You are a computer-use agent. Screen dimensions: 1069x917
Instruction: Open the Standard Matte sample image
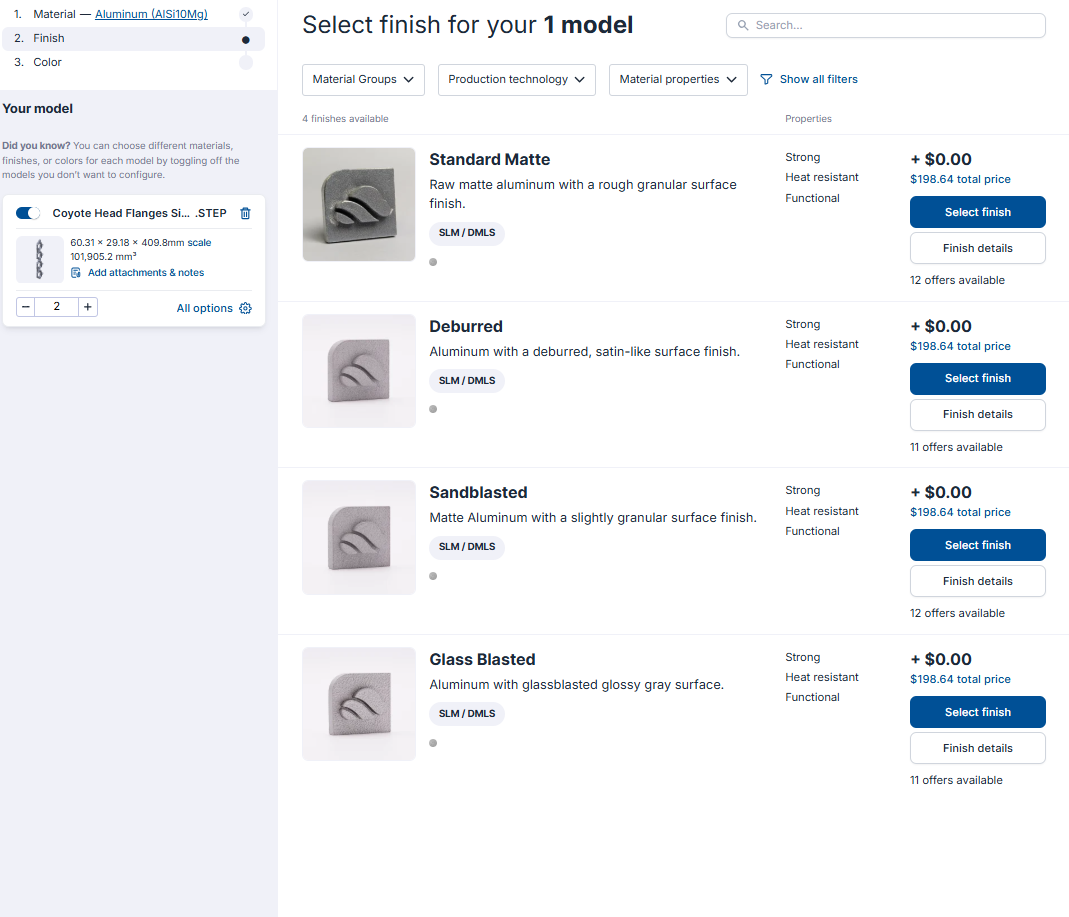tap(359, 205)
